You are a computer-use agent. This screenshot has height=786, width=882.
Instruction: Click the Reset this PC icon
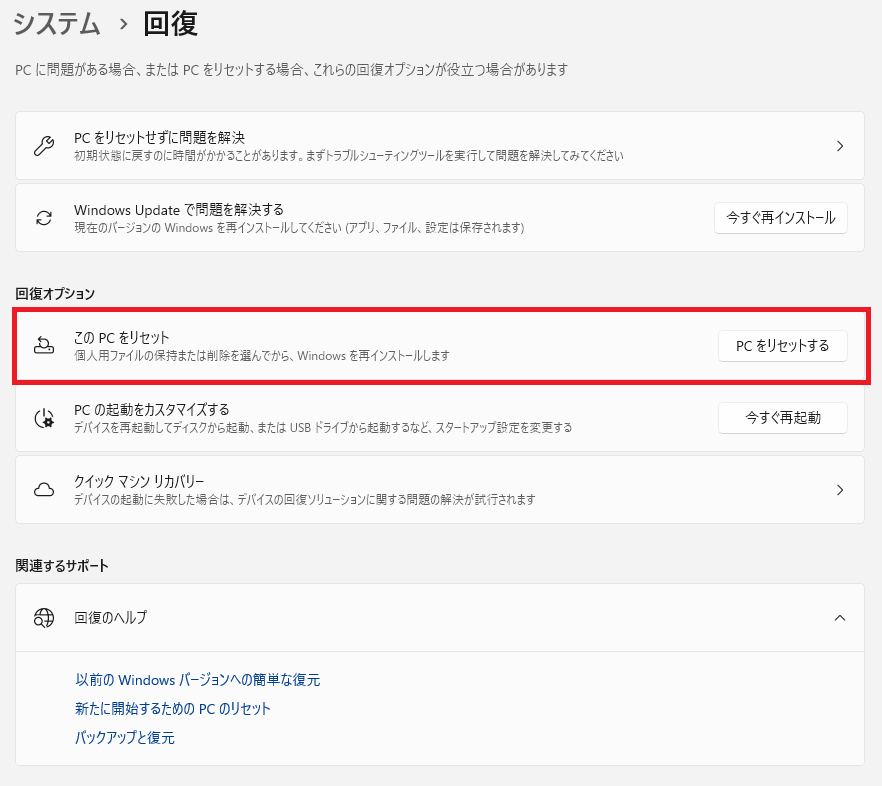pos(44,346)
